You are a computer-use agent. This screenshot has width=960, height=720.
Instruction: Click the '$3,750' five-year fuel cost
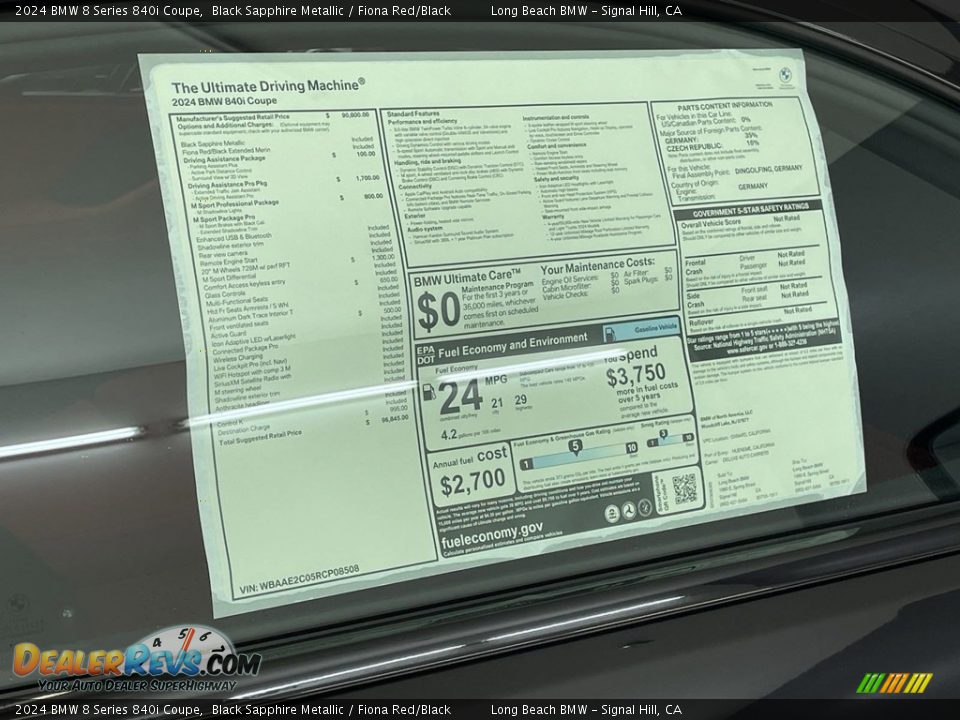[x=636, y=375]
